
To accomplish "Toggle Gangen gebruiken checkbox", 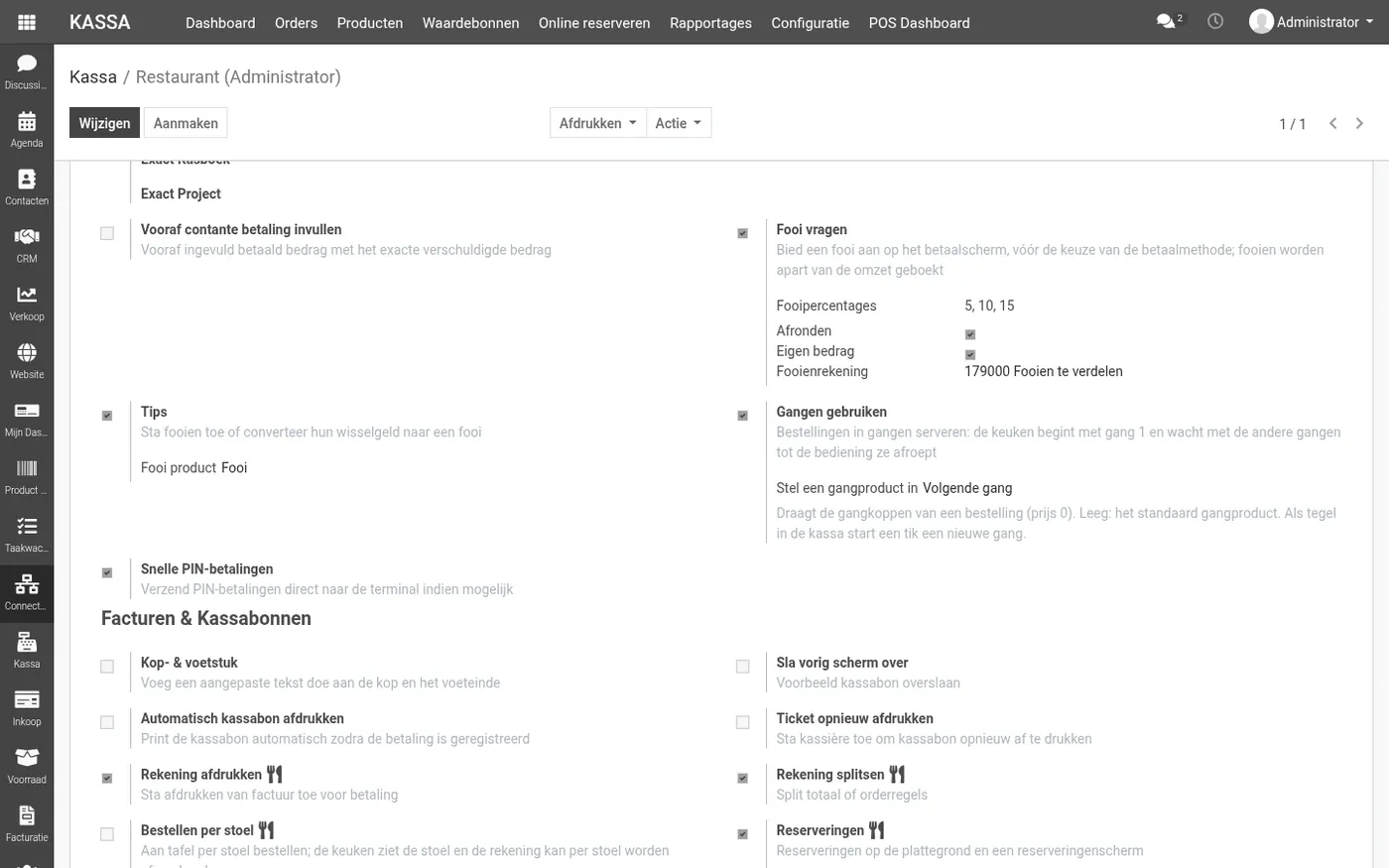I will pyautogui.click(x=742, y=416).
